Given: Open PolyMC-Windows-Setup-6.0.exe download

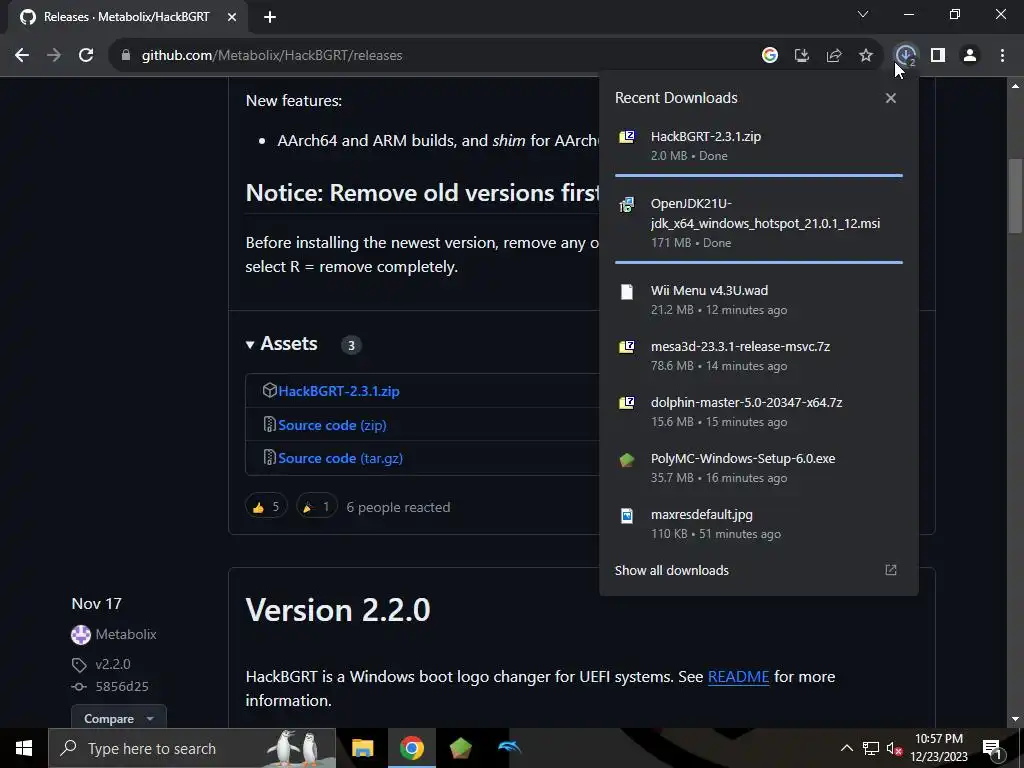Looking at the screenshot, I should (758, 468).
